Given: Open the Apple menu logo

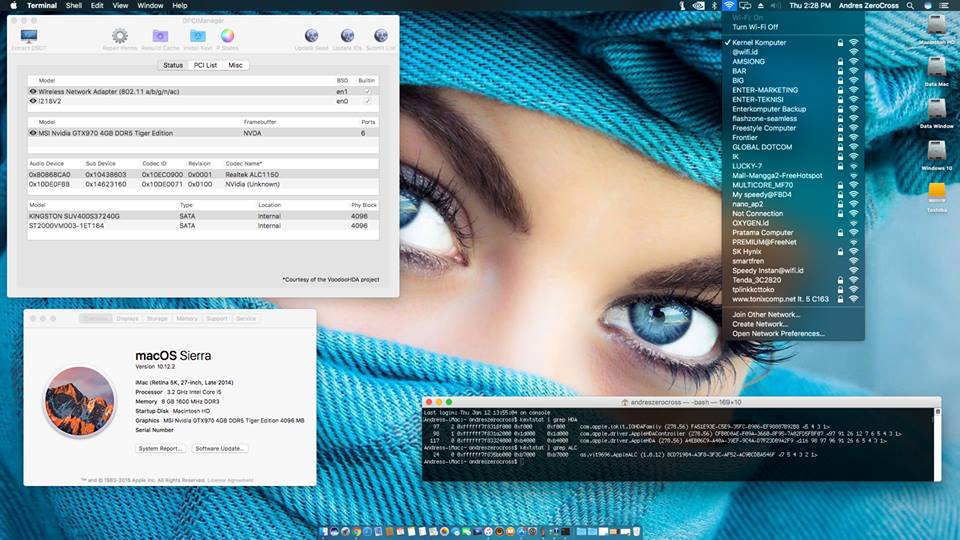Looking at the screenshot, I should [x=13, y=6].
